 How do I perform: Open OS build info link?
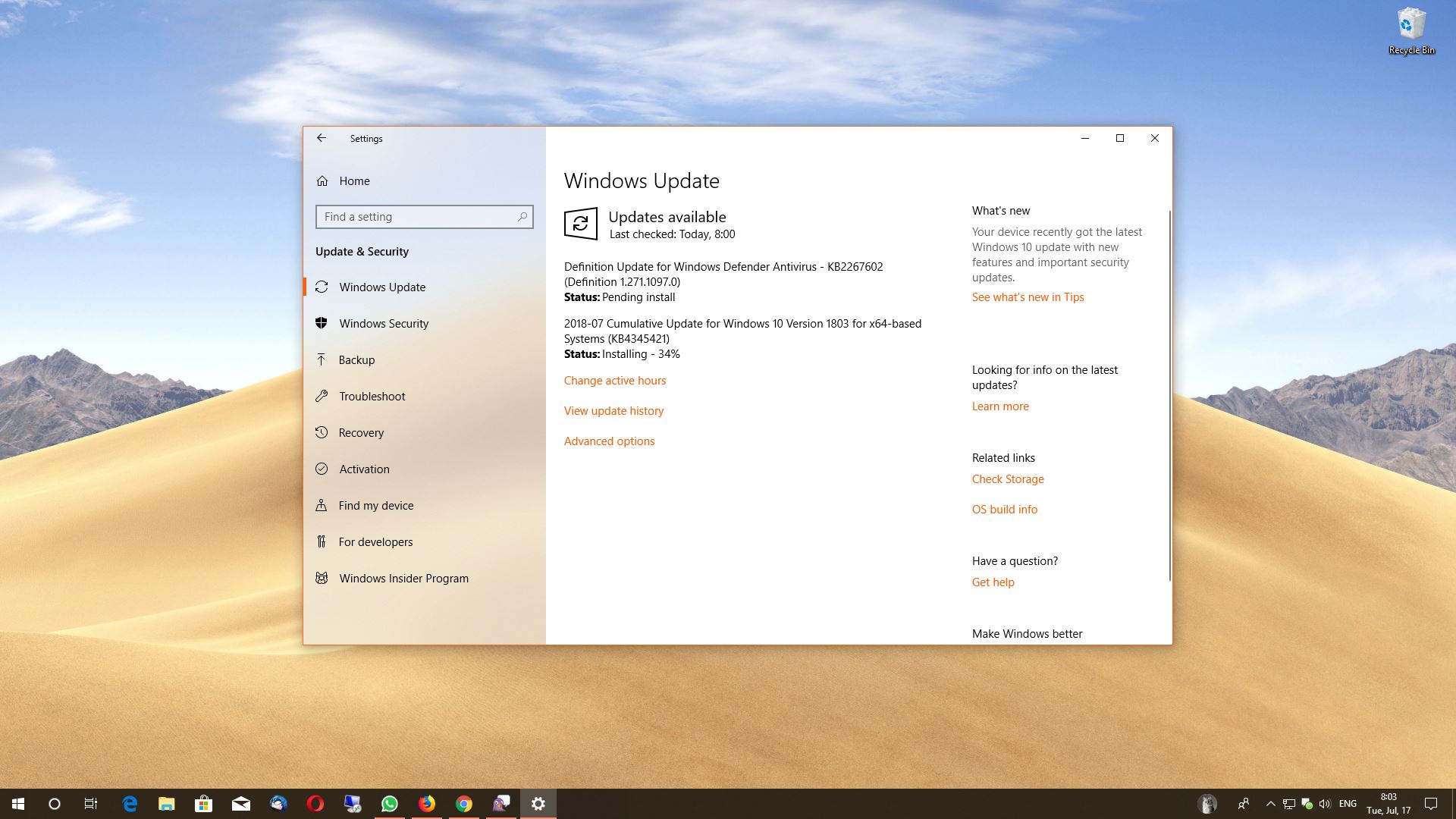tap(1005, 510)
